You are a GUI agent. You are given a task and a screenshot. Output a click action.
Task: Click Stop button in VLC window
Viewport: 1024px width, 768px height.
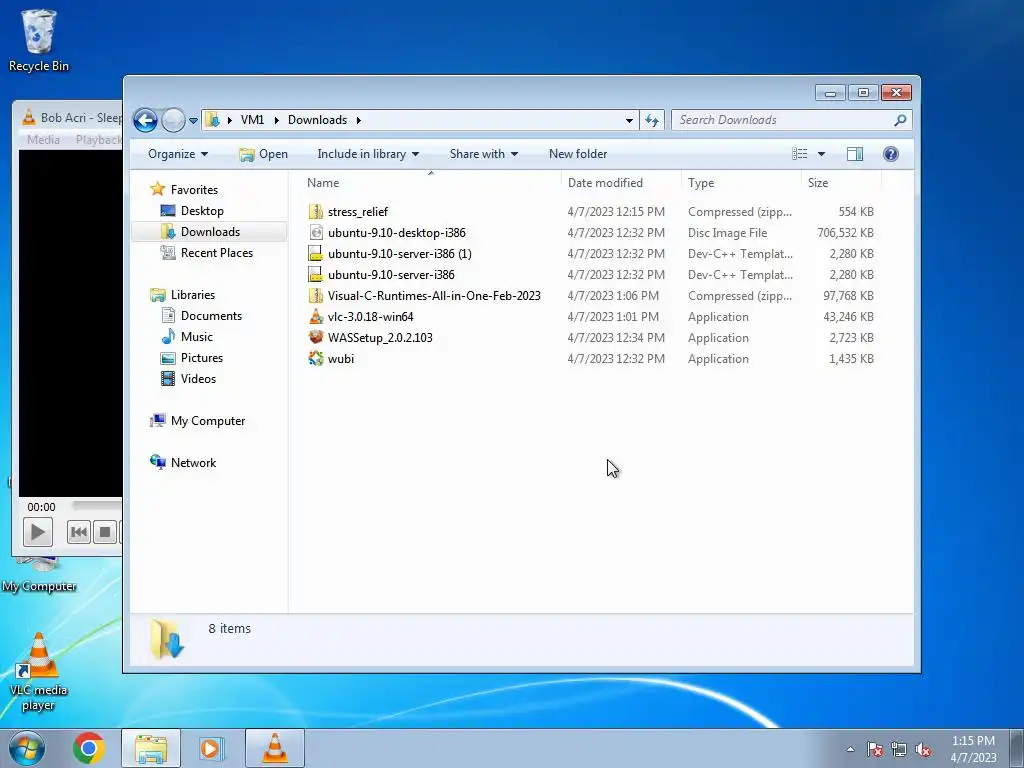click(104, 532)
